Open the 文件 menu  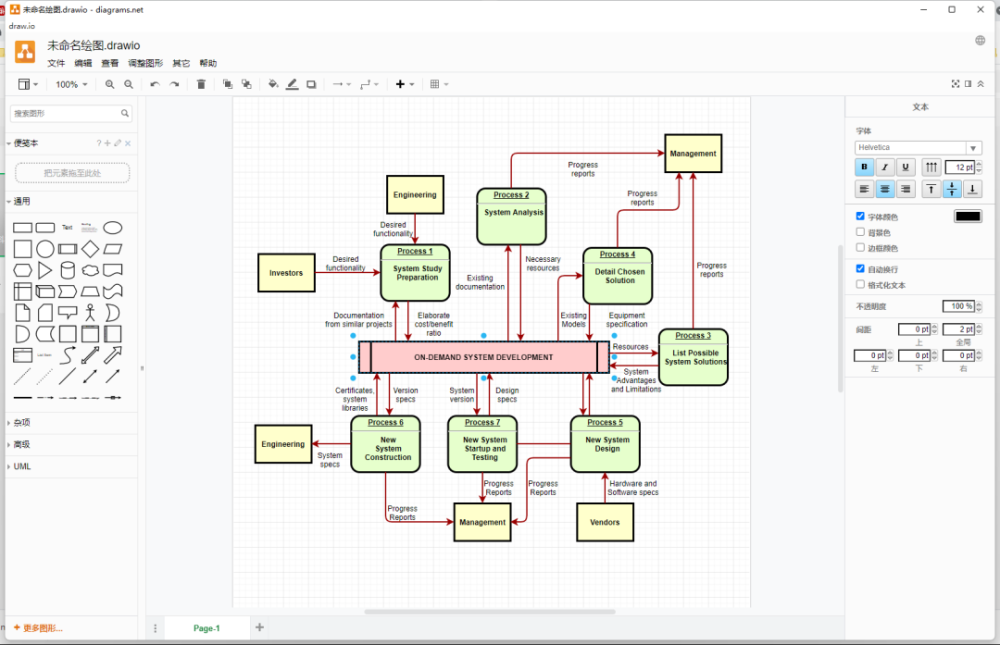56,63
